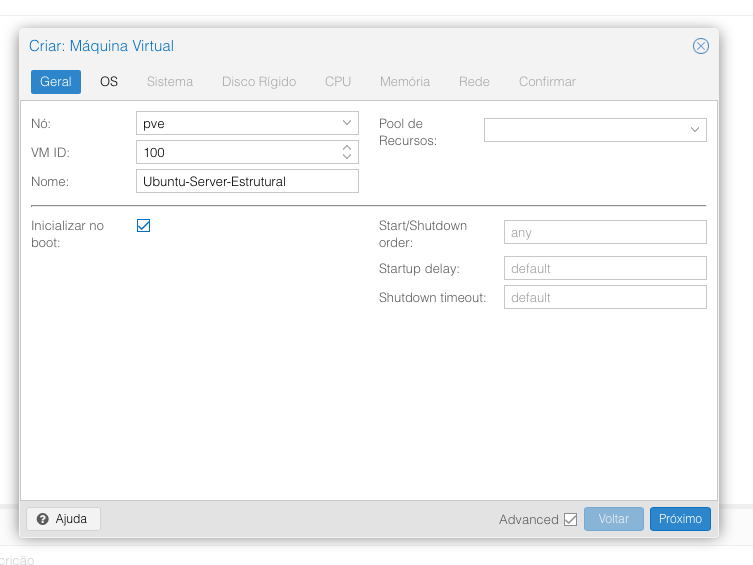Close the Criar Máquina Virtual dialog
Viewport: 753px width, 565px height.
(701, 46)
